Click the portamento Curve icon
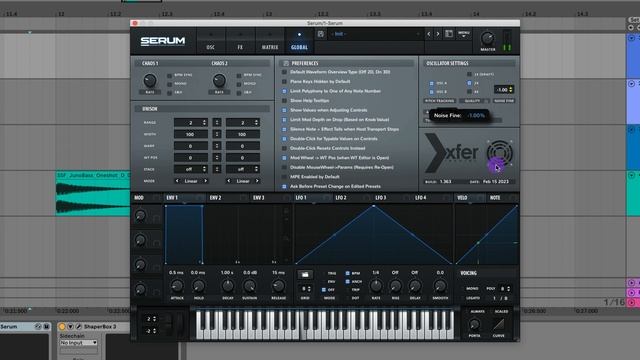 click(498, 325)
